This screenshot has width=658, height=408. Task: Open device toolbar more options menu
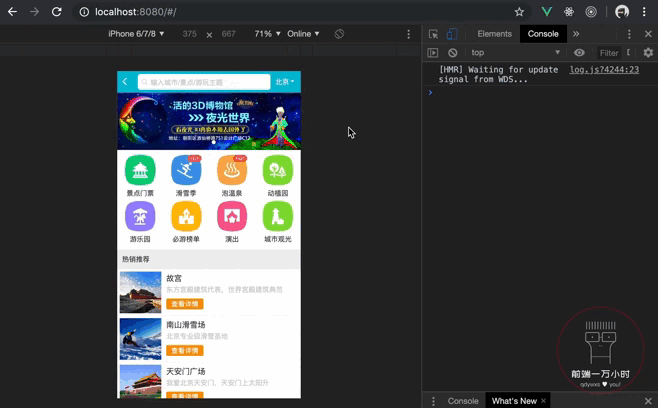408,34
